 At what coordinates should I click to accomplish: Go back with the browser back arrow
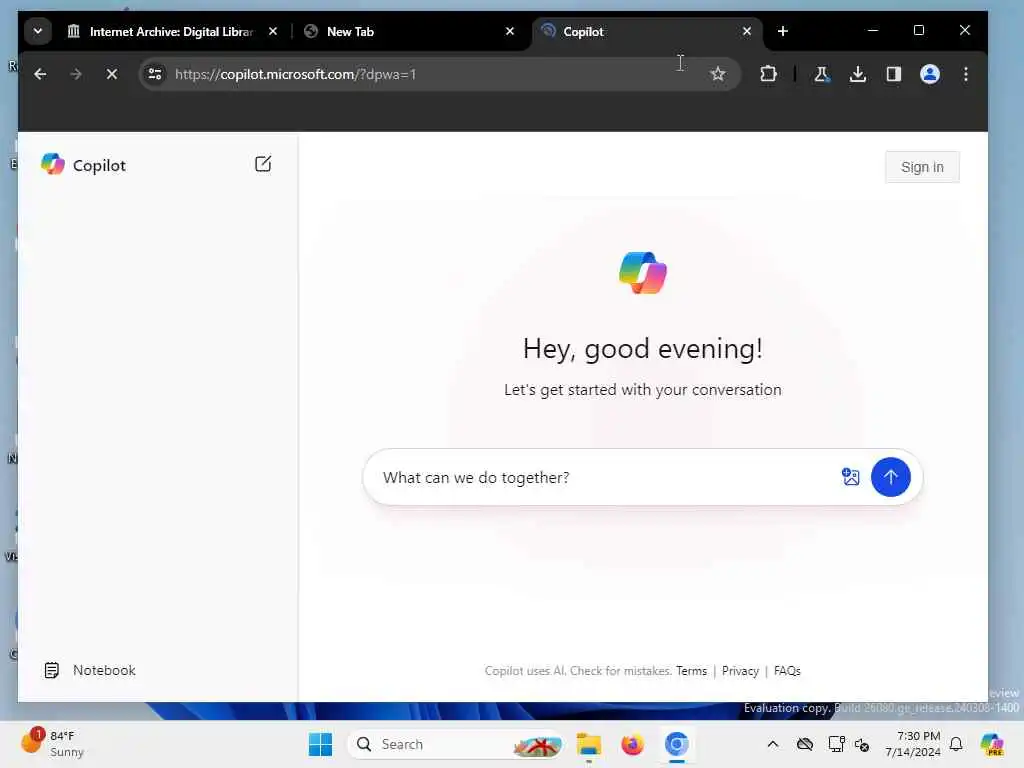tap(40, 74)
